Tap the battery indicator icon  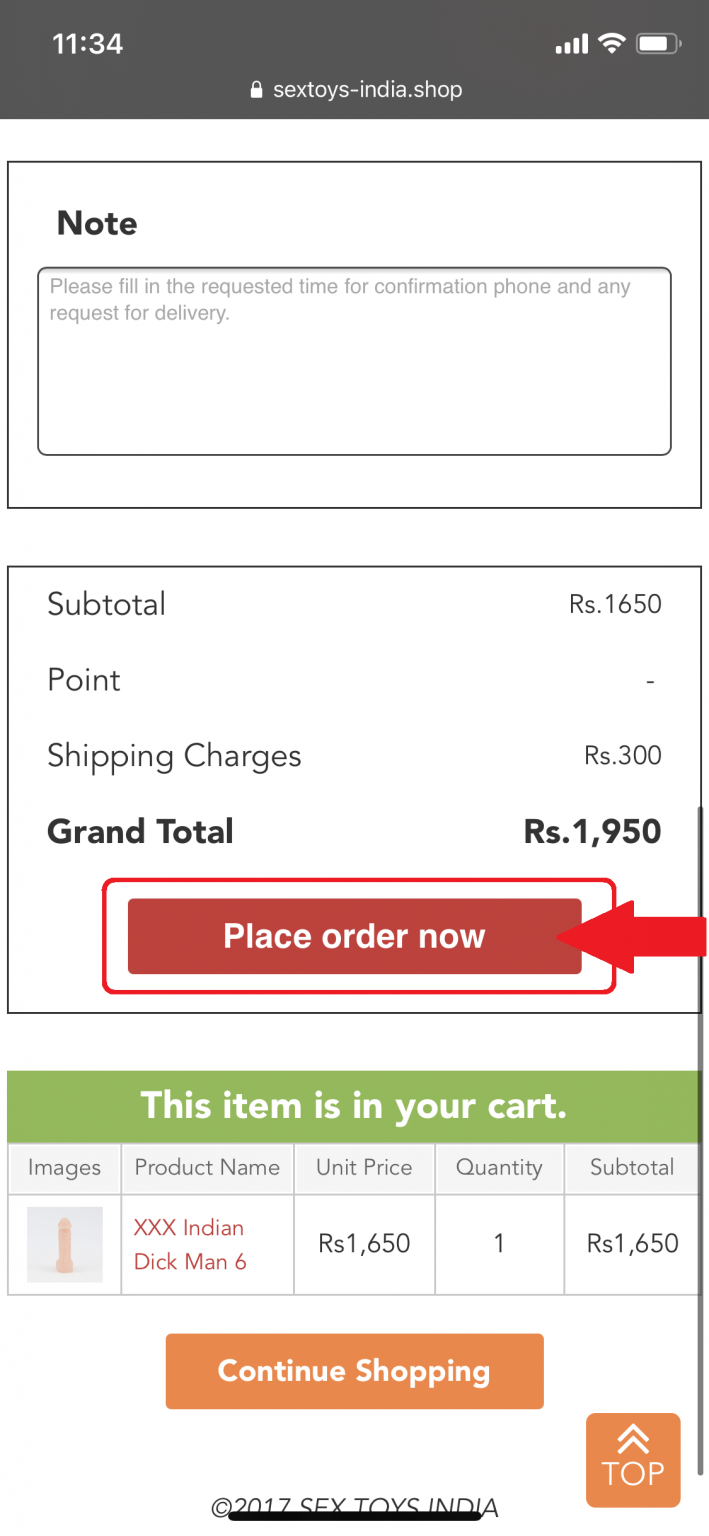tap(658, 44)
